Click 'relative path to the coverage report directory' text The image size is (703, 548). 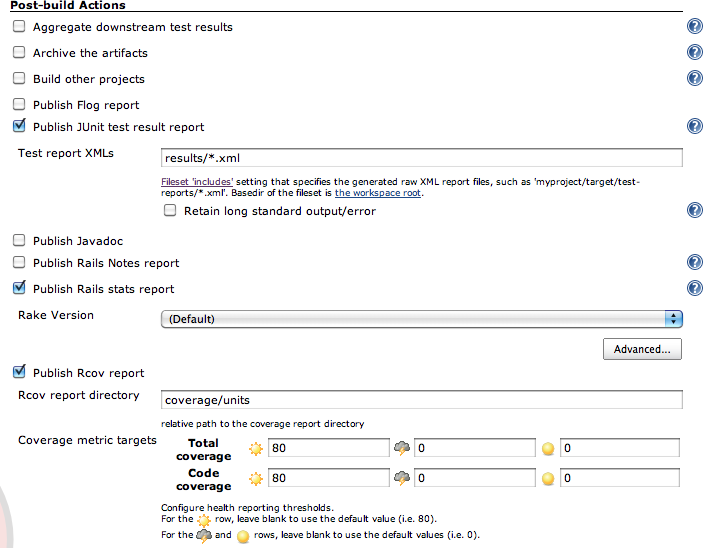(262, 424)
